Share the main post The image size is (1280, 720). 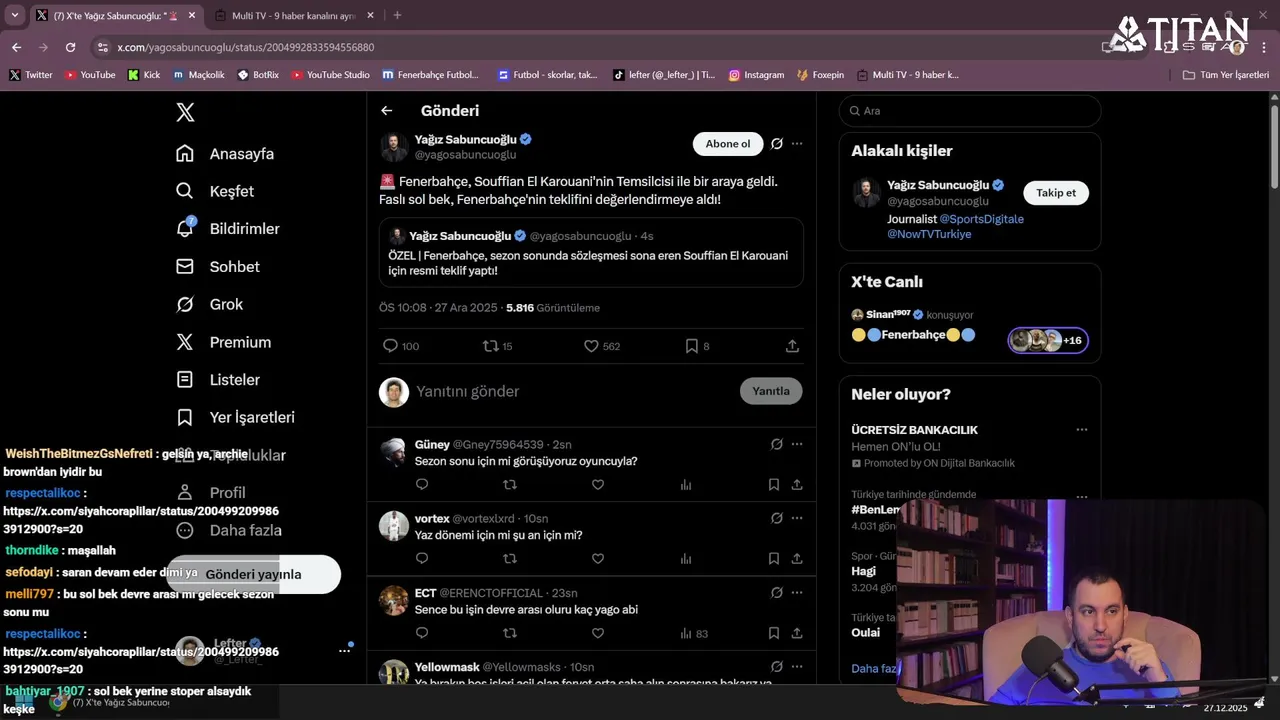(792, 346)
